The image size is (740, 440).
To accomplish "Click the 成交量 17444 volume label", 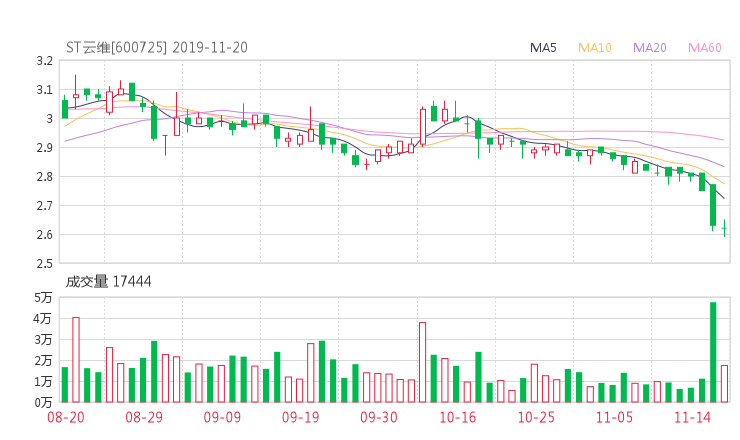I will point(109,281).
